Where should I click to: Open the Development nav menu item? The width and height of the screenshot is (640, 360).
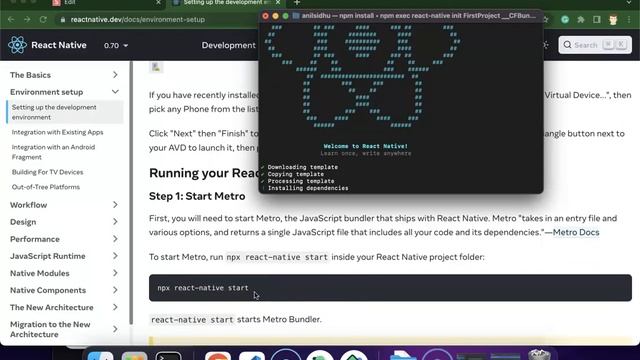229,45
